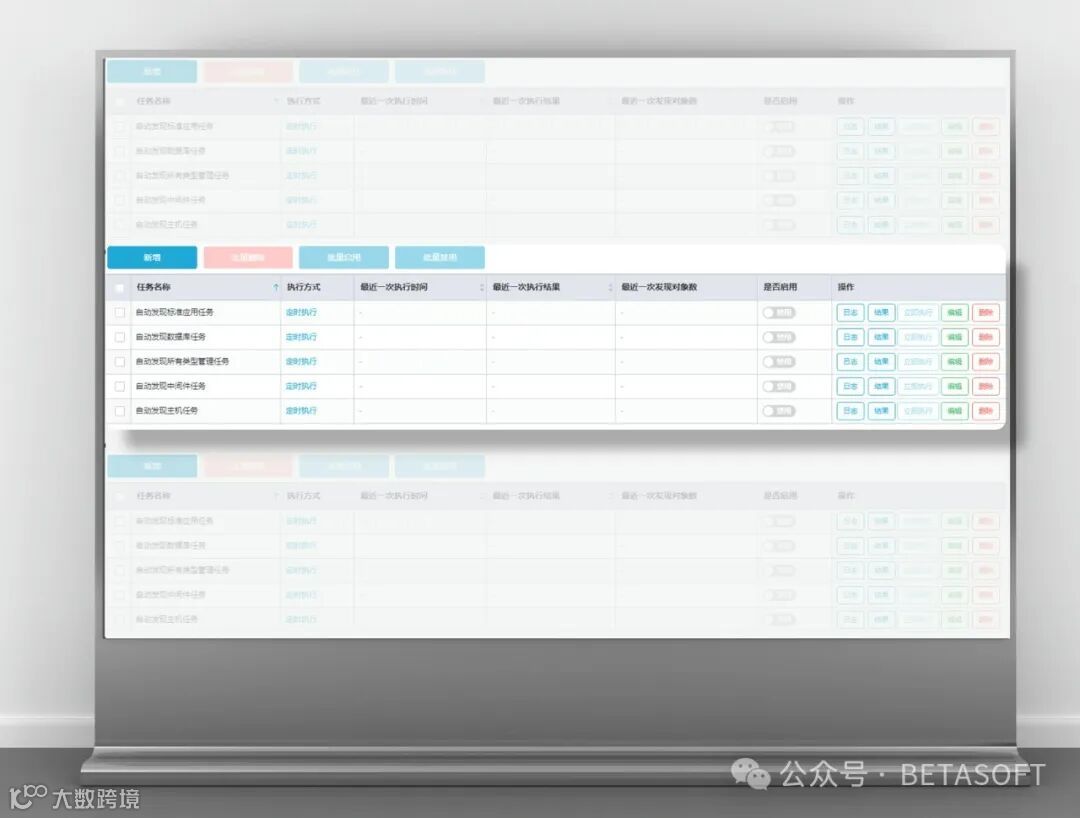Open 日志 for 自动发现标准应用任务
1080x818 pixels.
[851, 313]
